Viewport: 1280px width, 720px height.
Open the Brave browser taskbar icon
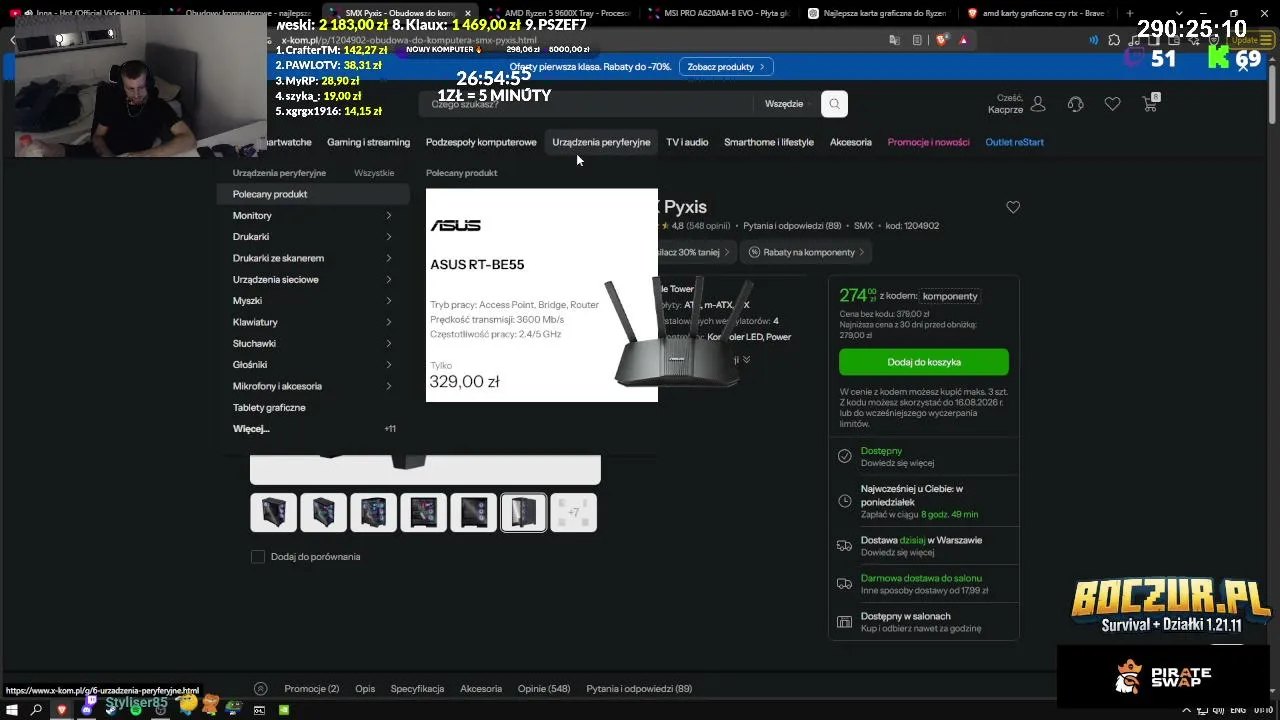62,710
